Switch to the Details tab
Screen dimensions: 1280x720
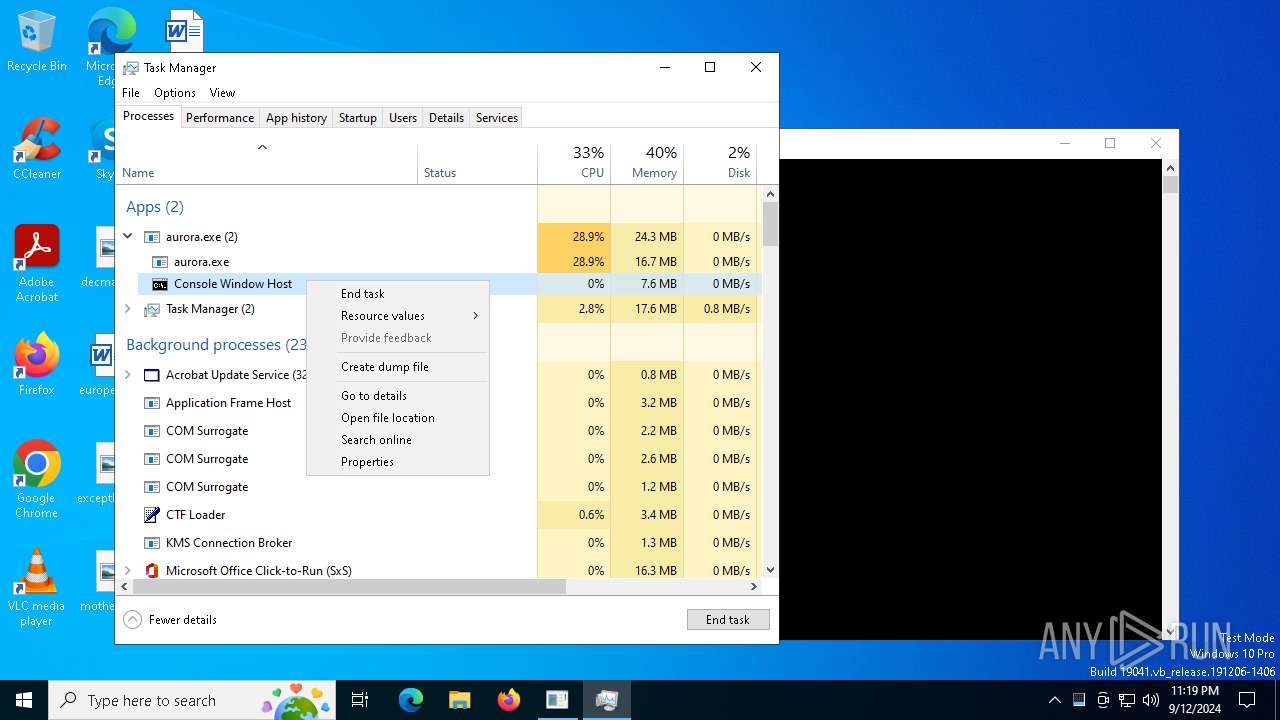click(x=446, y=118)
